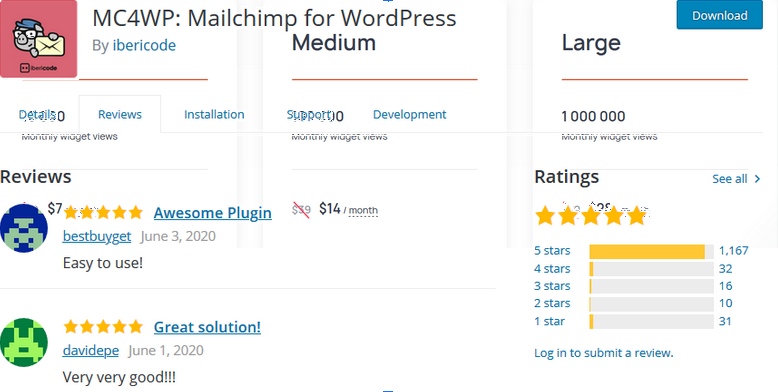Image resolution: width=778 pixels, height=392 pixels.
Task: Click davidepe's green avatar image
Action: (x=24, y=342)
